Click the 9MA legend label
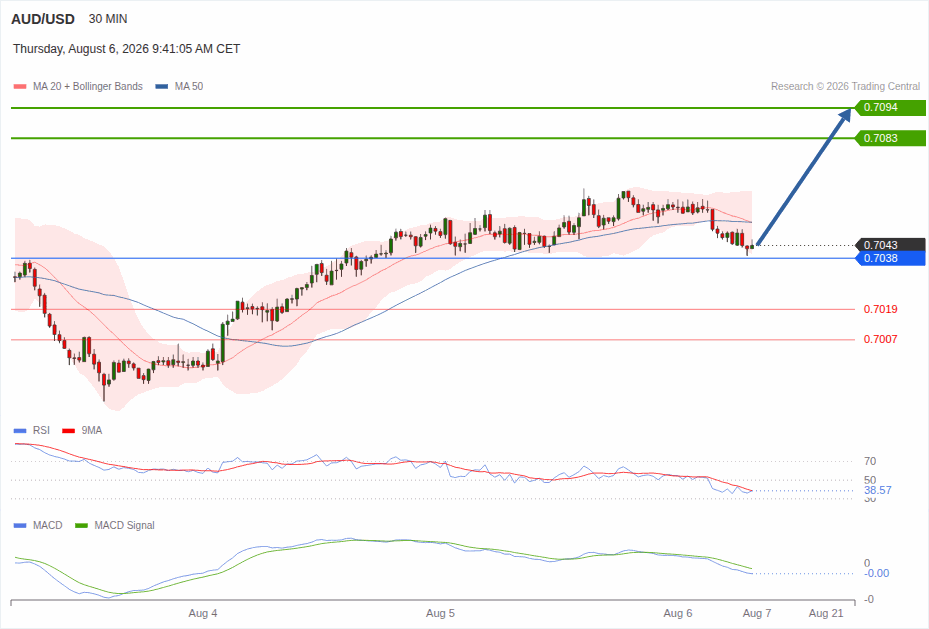Image resolution: width=929 pixels, height=629 pixels. tap(92, 431)
